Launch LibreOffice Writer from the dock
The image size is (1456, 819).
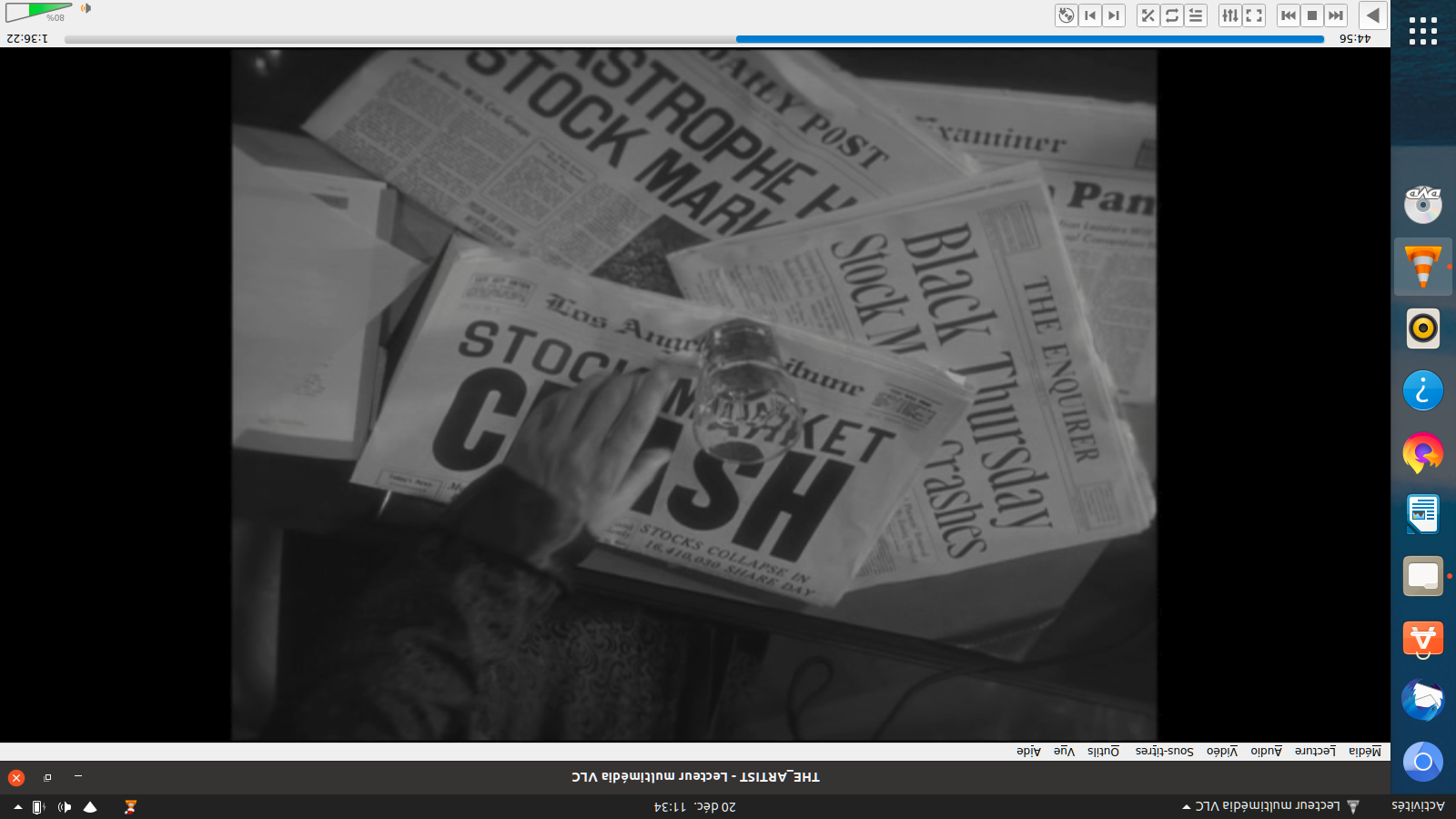pyautogui.click(x=1423, y=514)
